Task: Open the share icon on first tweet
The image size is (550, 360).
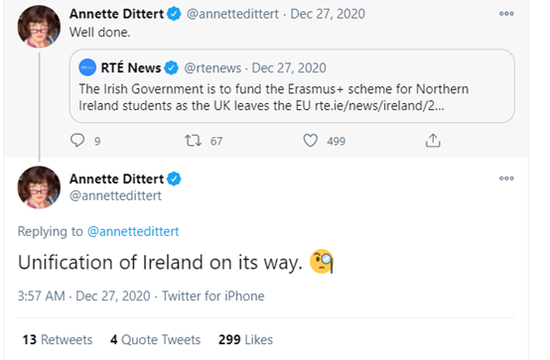Action: [x=433, y=140]
